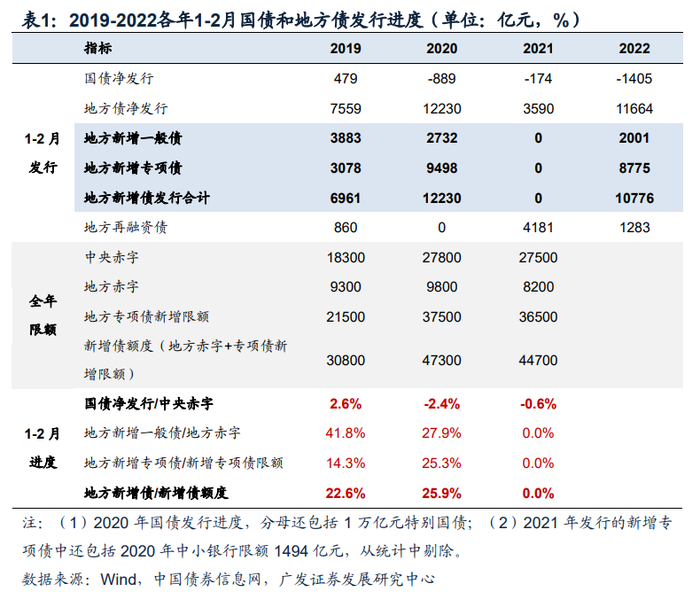700x600 pixels.
Task: Click the value 47300
Action: click(x=442, y=360)
